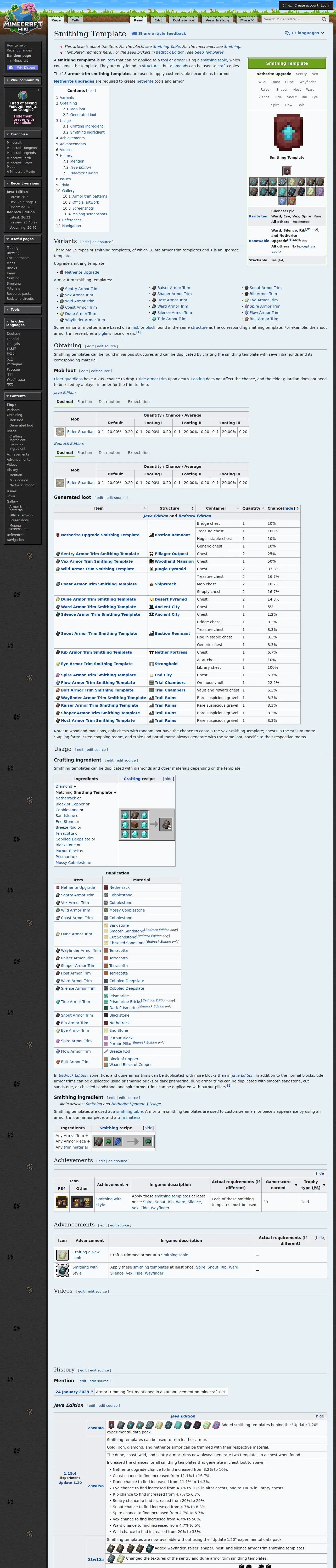This screenshot has width=336, height=1568.
Task: Click the Create account link
Action: point(306,5)
